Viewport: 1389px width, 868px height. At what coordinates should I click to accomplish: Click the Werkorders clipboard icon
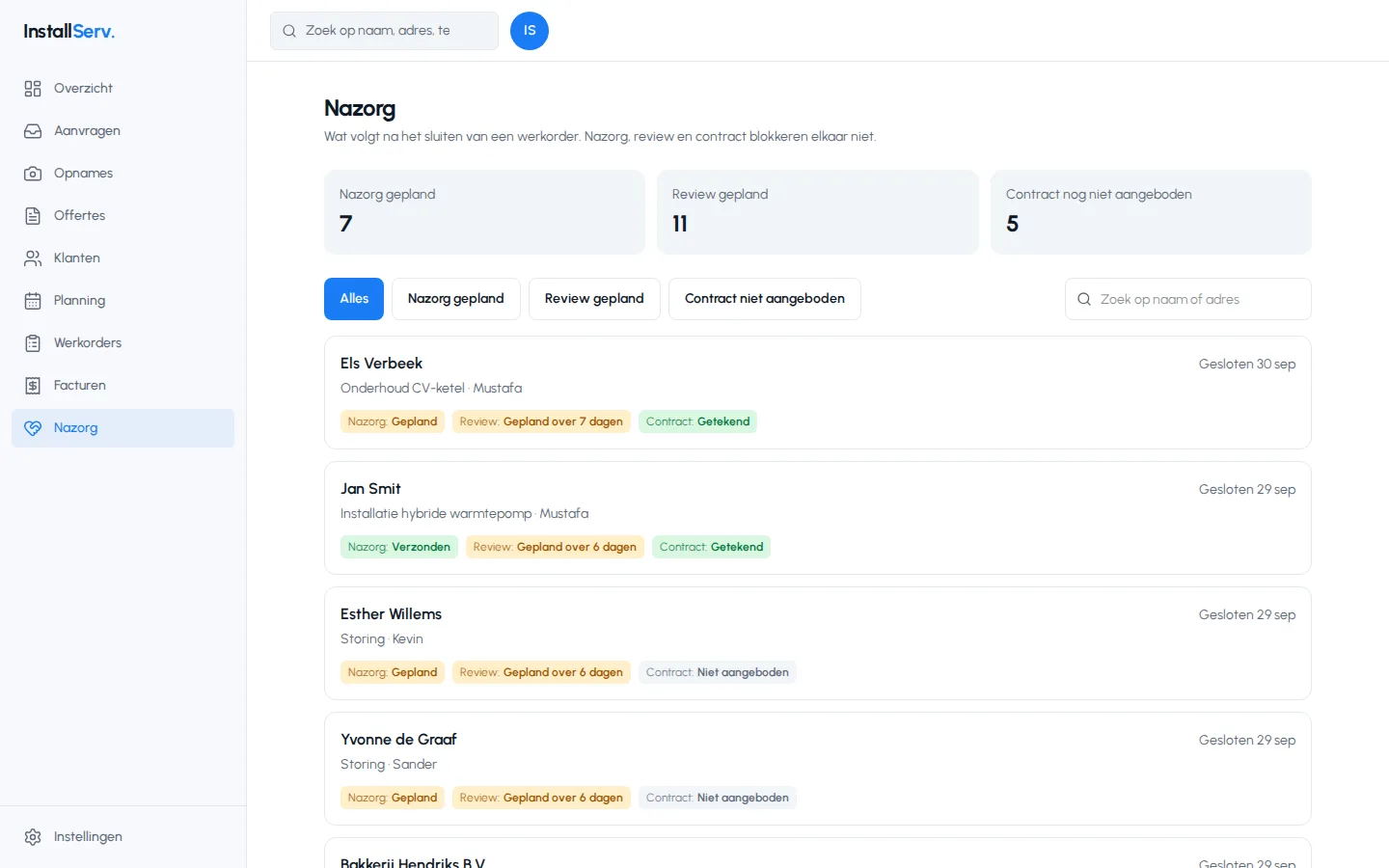point(33,343)
